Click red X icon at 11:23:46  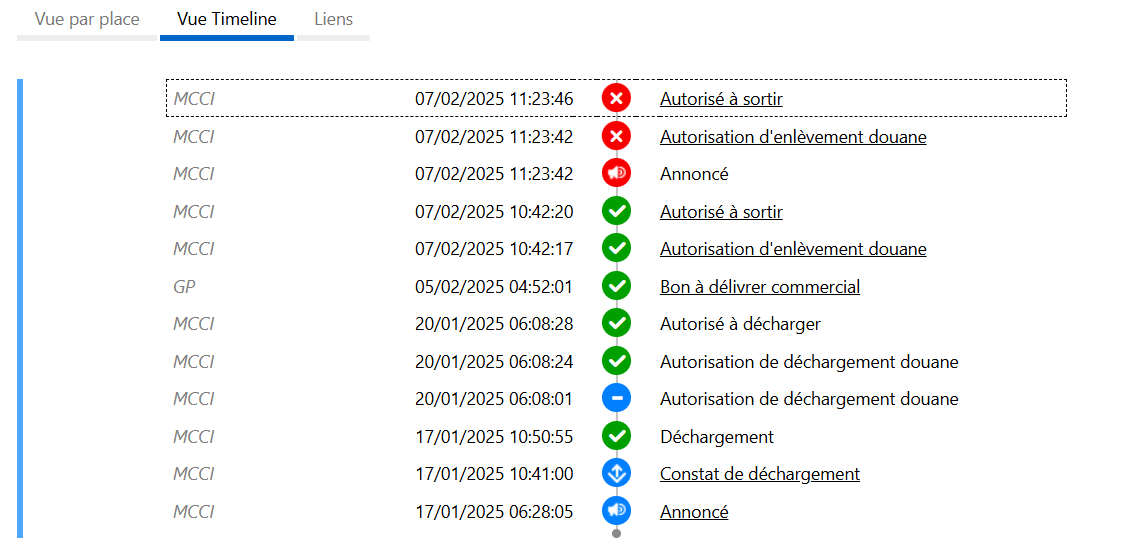coord(616,98)
